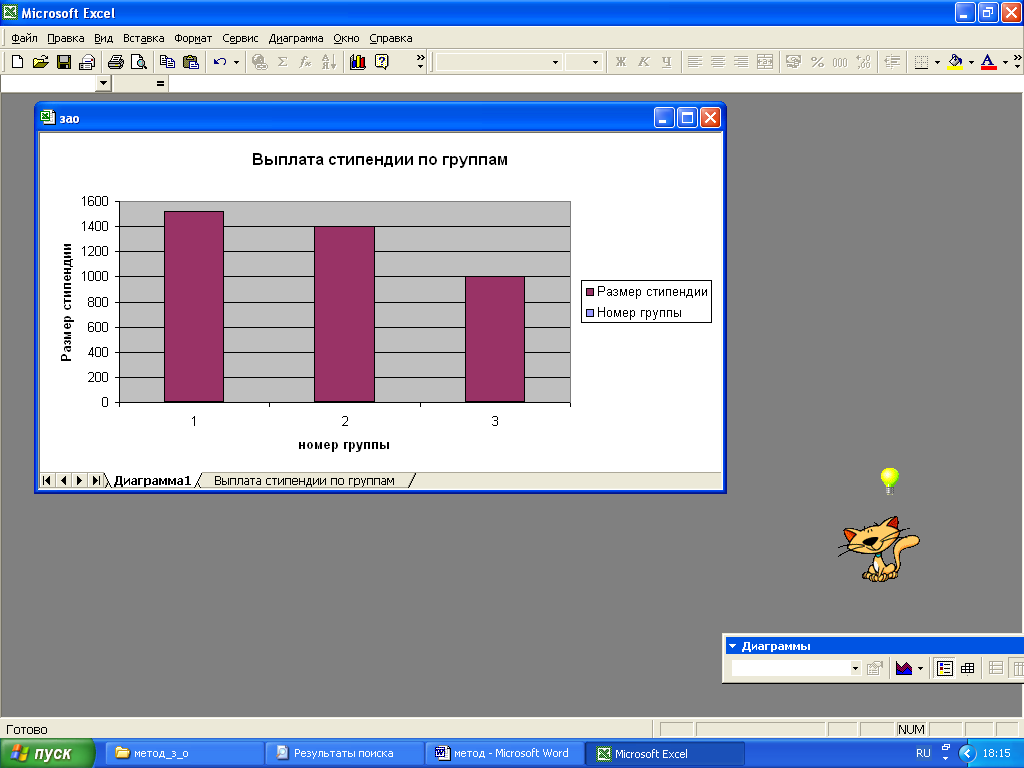This screenshot has width=1024, height=768.
Task: Click the Save floppy disk icon
Action: click(64, 62)
